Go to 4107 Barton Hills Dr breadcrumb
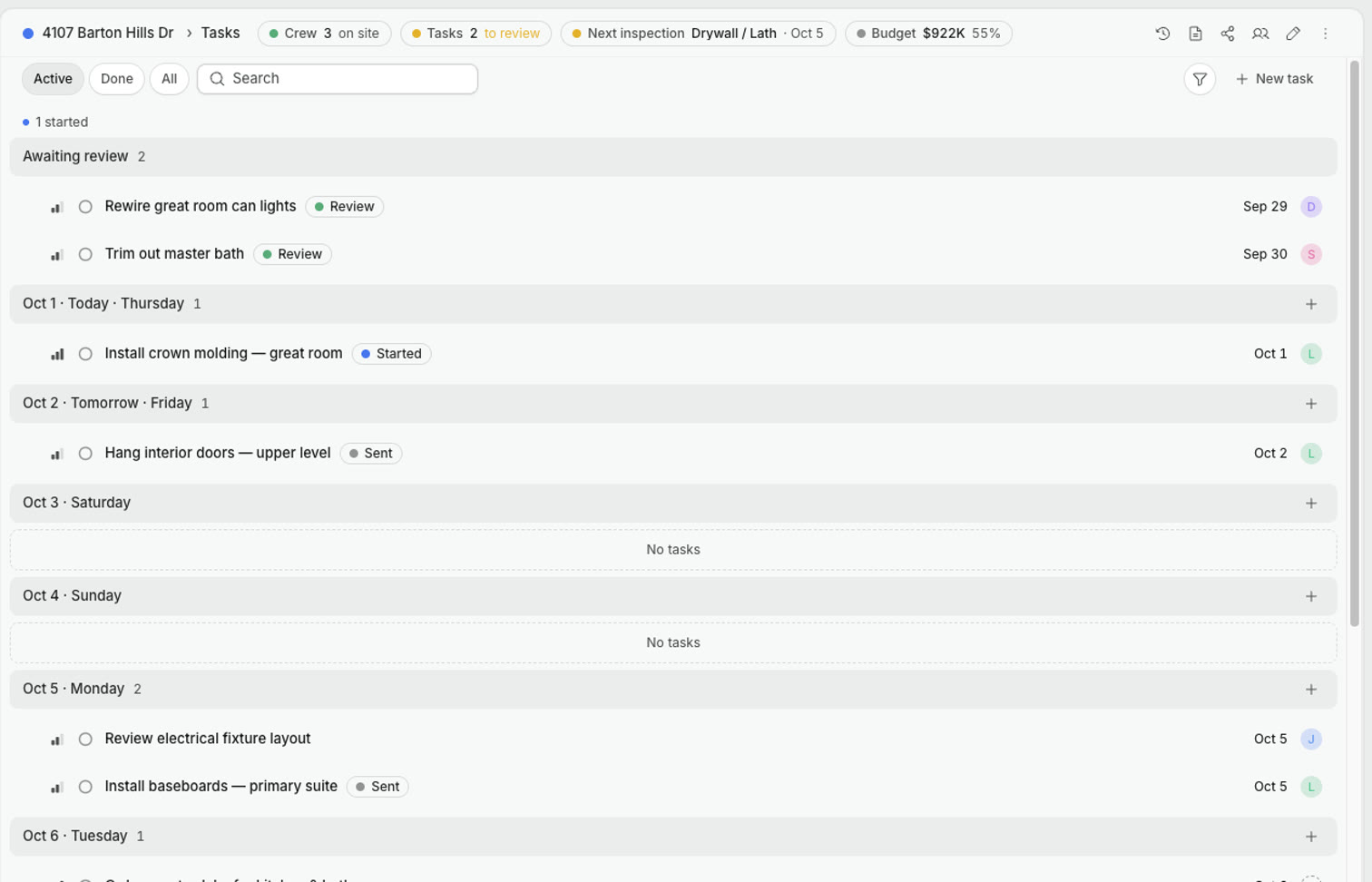 (108, 34)
